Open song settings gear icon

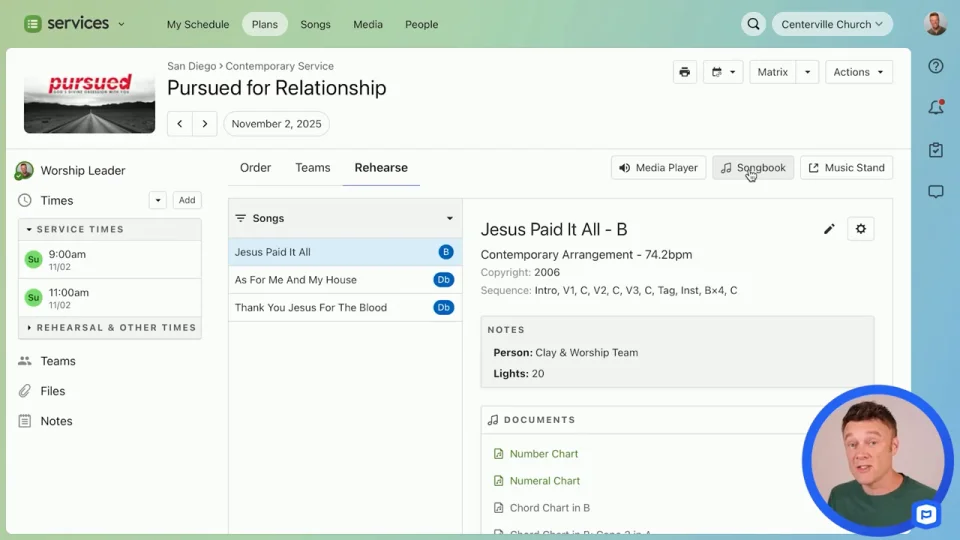(861, 229)
